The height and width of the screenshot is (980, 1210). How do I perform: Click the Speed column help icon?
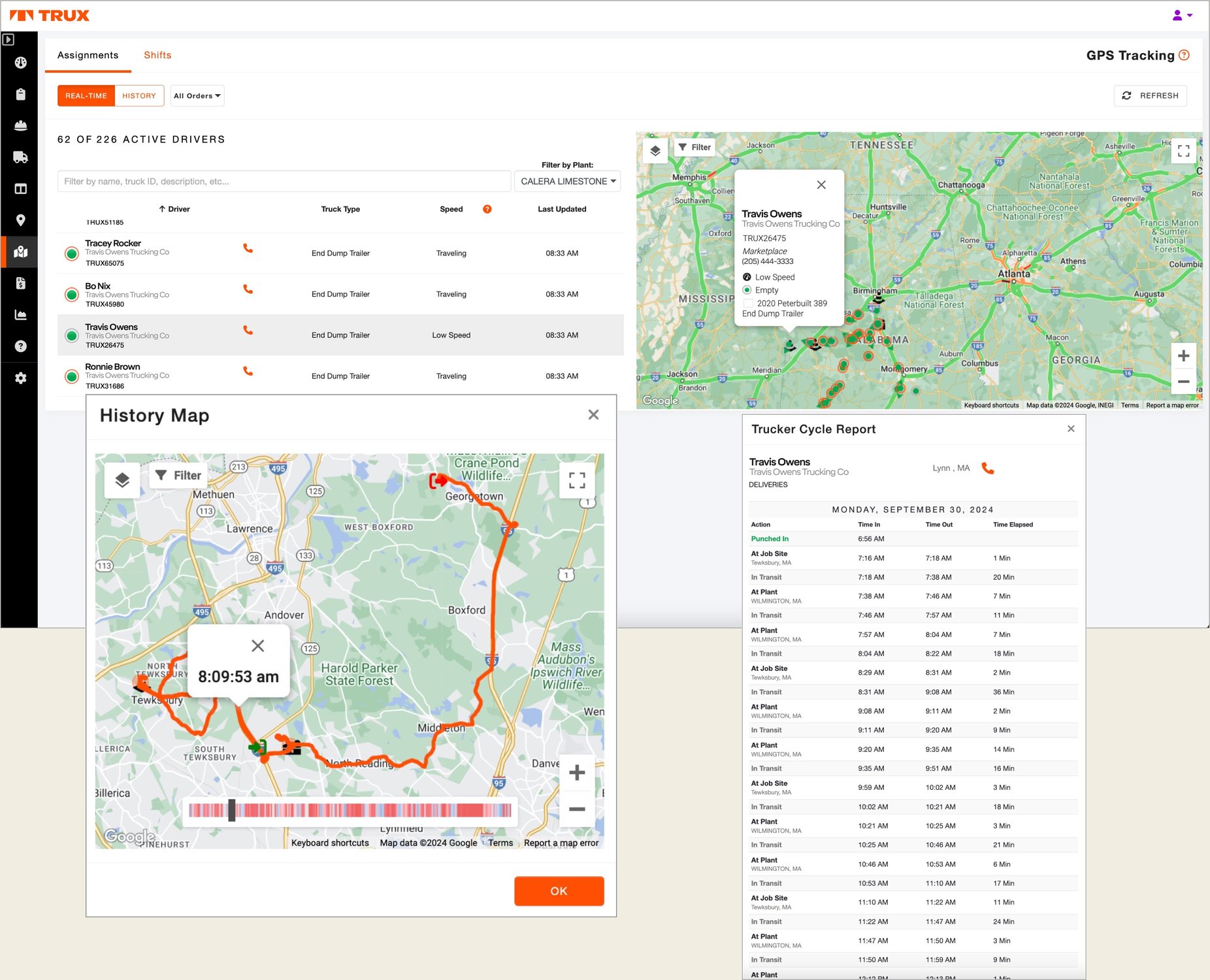pyautogui.click(x=487, y=209)
